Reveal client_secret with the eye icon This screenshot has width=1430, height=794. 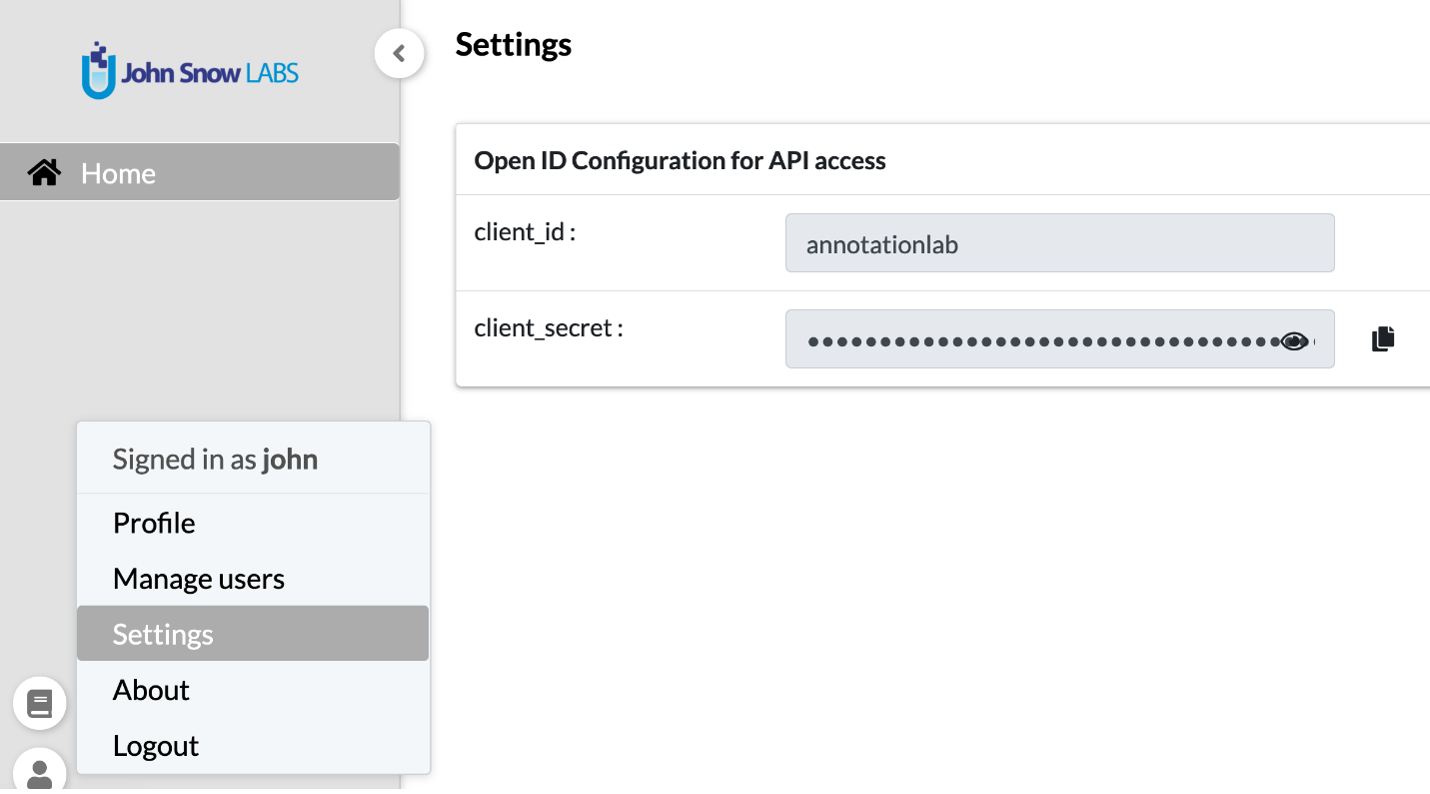pos(1294,341)
